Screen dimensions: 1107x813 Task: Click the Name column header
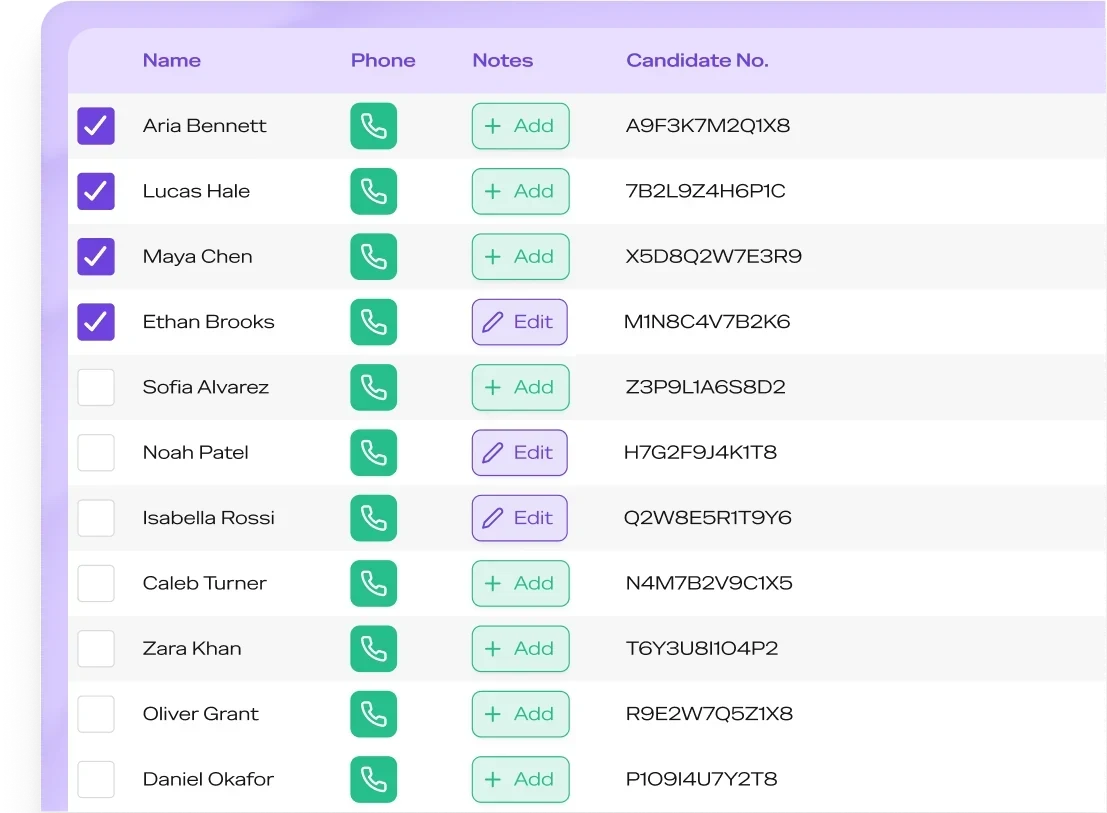click(x=172, y=61)
